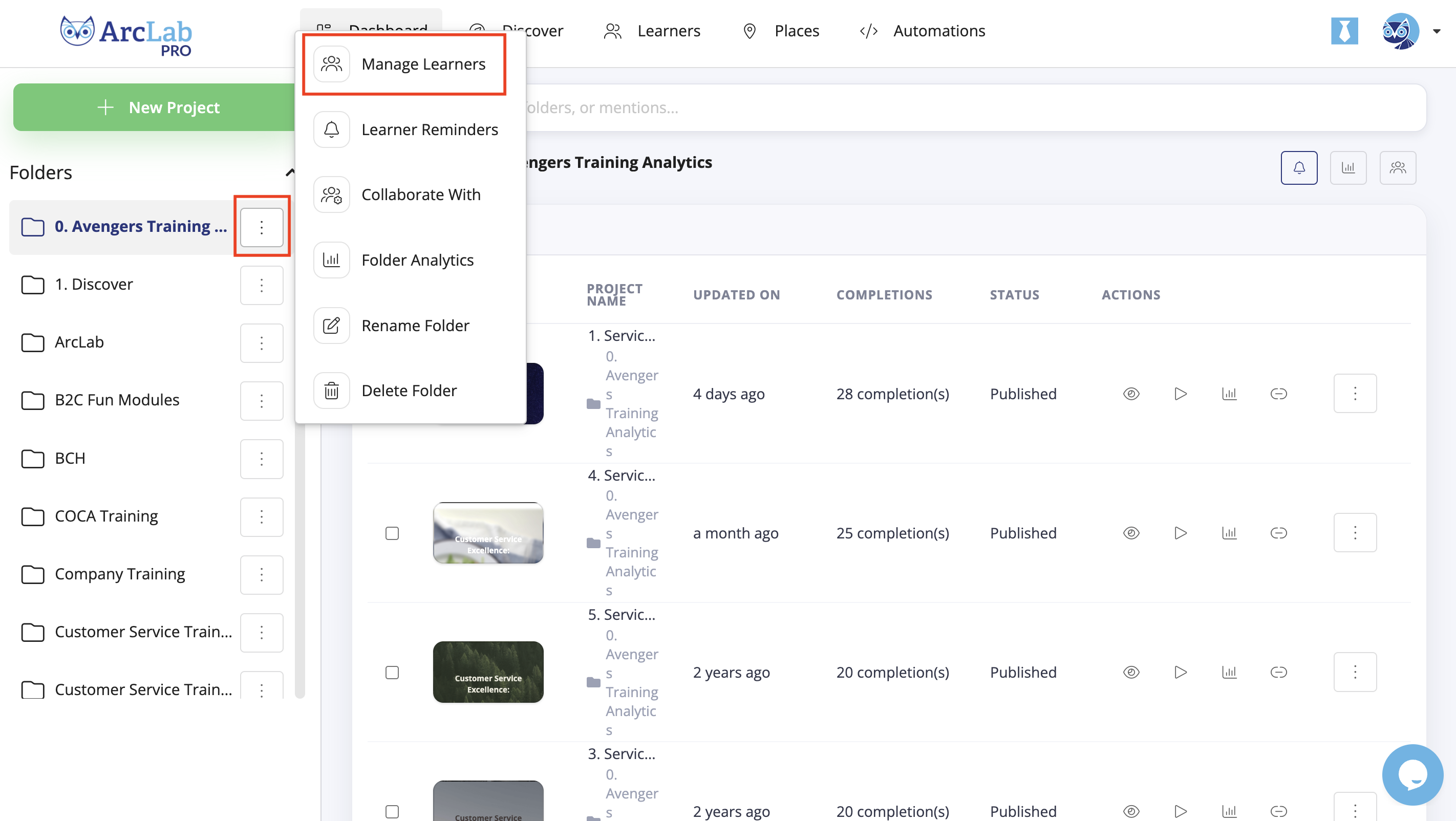
Task: Choose Delete Folder from the folder menu
Action: point(411,391)
